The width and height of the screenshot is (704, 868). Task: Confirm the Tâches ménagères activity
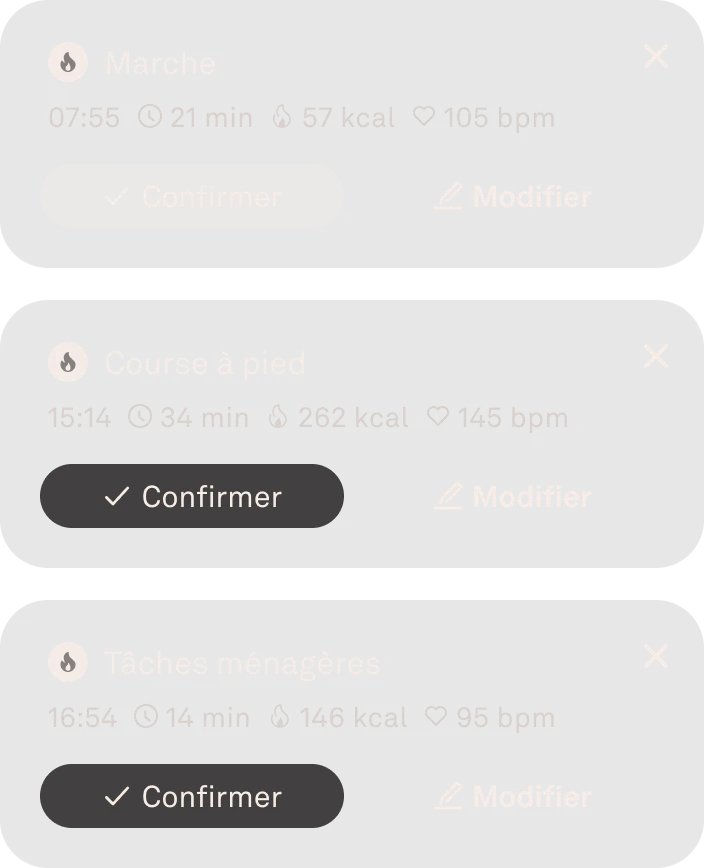point(191,797)
